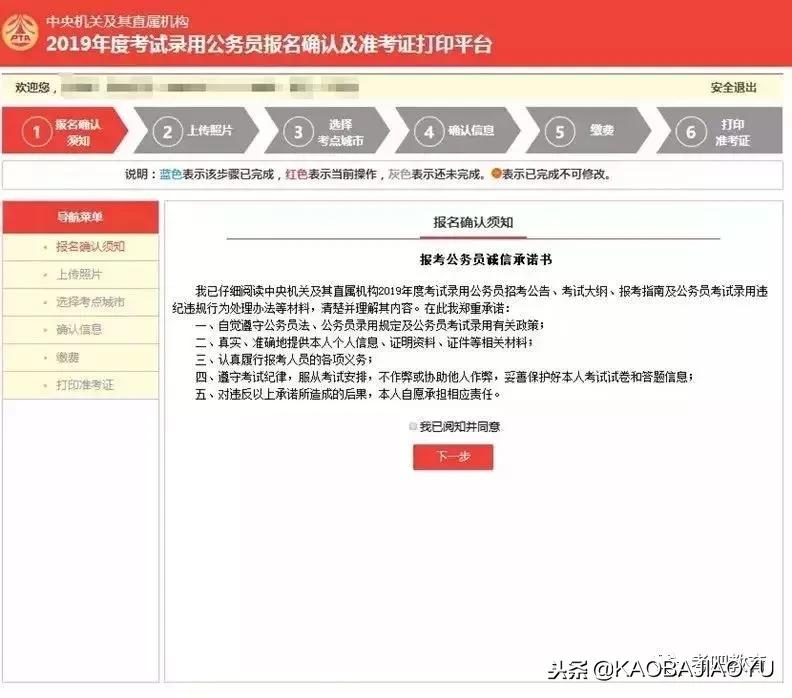Click the 安全退出 logout link
This screenshot has width=792, height=698.
click(x=733, y=87)
